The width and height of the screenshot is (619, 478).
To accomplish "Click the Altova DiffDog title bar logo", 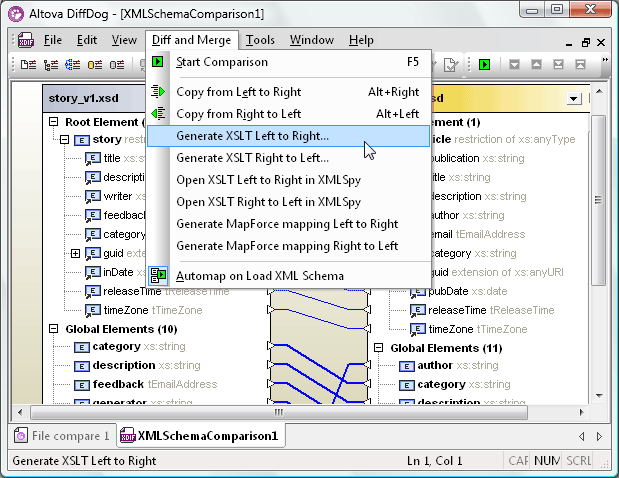I will click(16, 14).
